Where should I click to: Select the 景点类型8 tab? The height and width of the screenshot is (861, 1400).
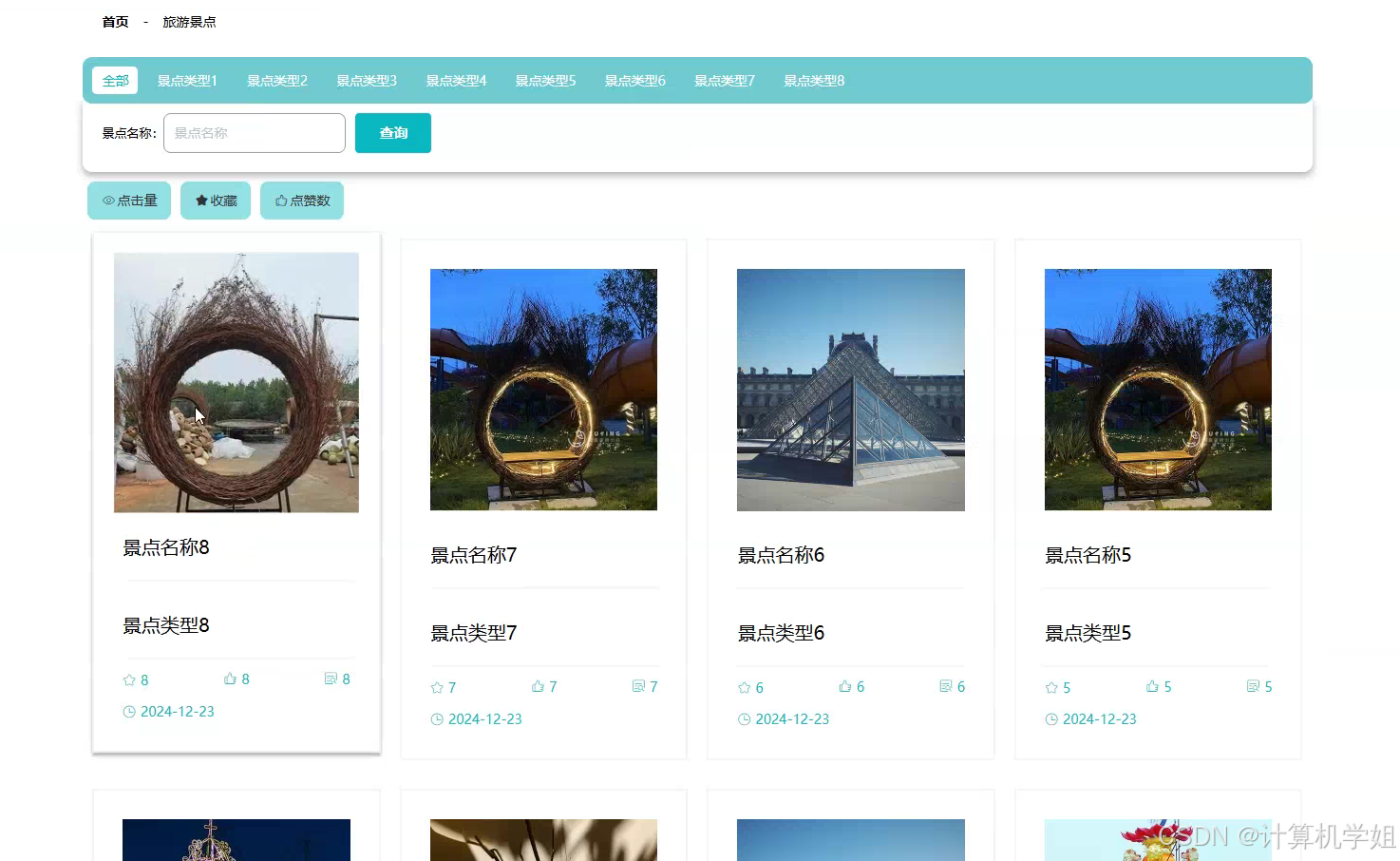tap(814, 81)
